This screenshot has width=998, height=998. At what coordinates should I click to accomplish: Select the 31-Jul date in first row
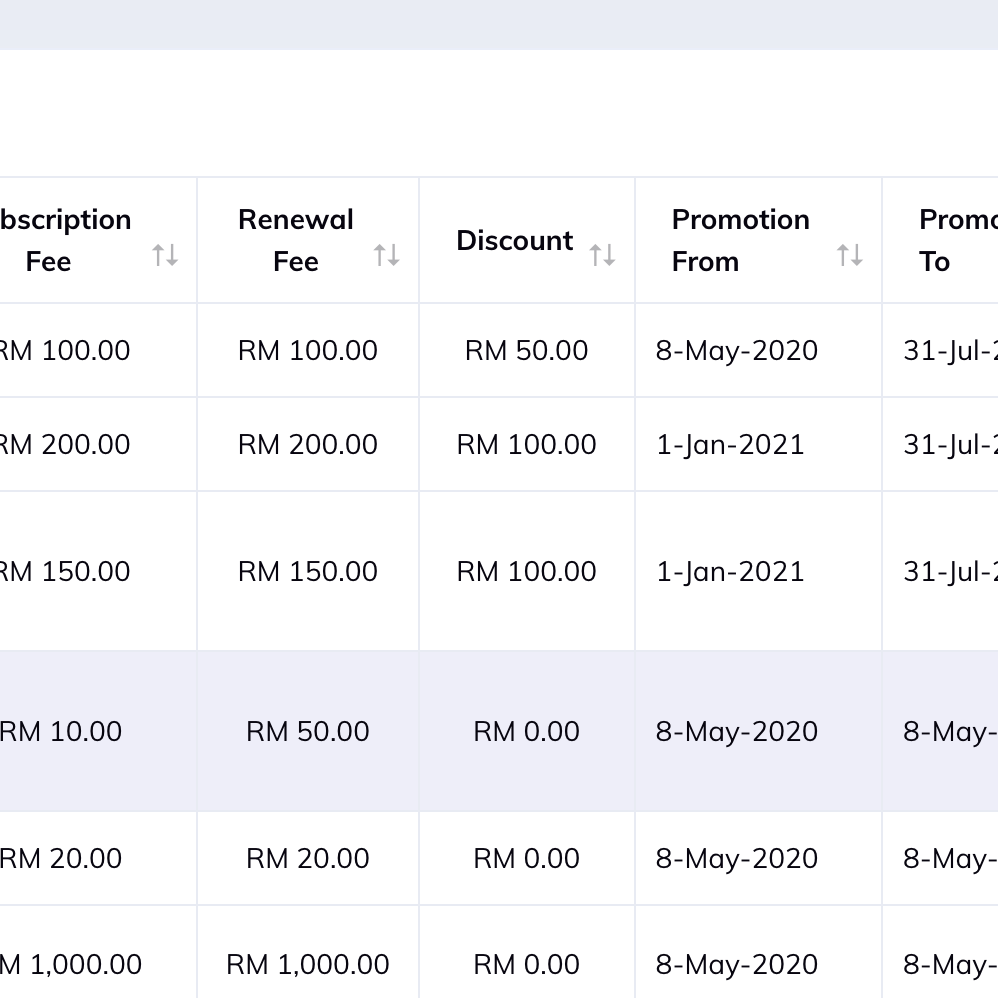click(950, 351)
